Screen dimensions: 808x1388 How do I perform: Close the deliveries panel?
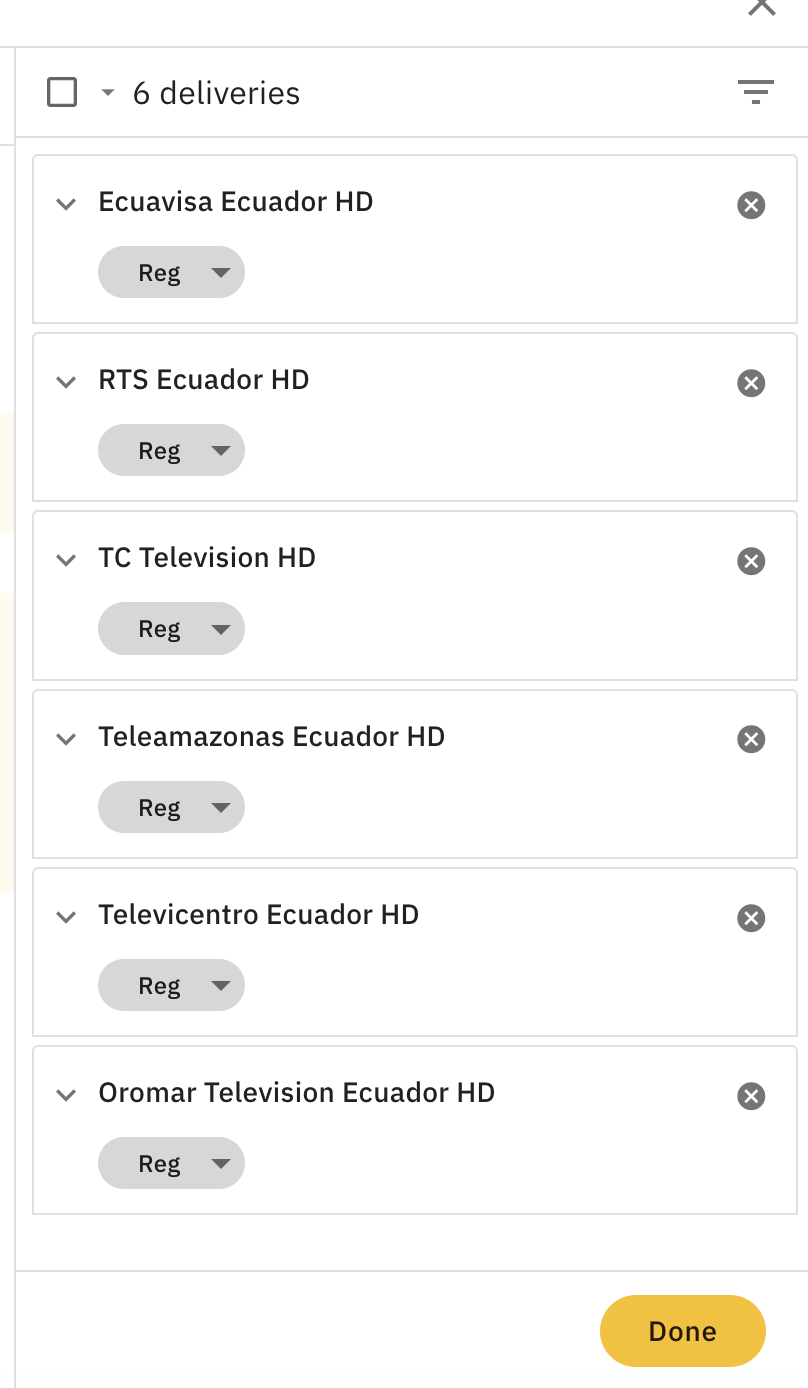click(x=762, y=7)
